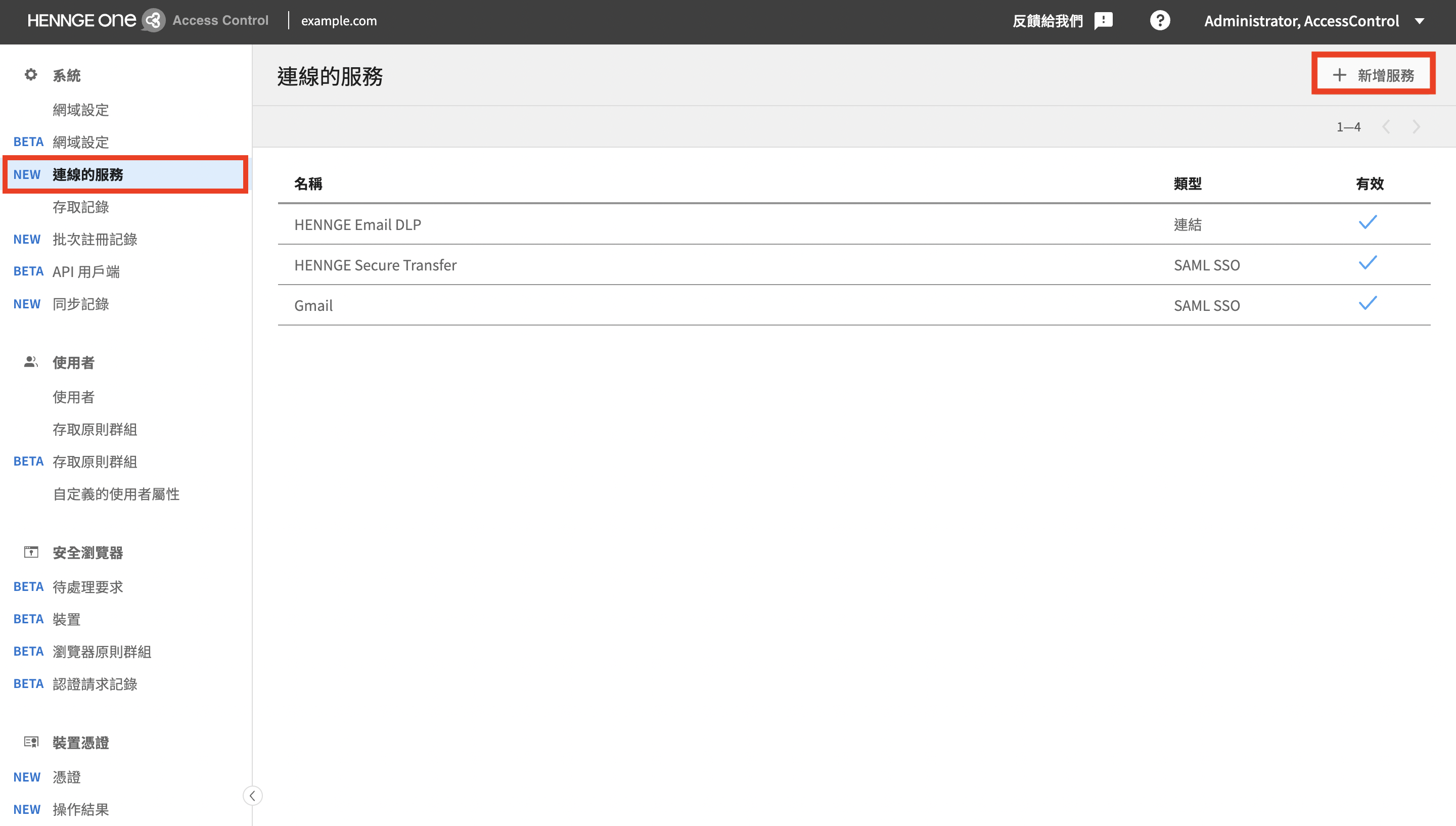Open the 使用者 sub-item under users
Viewport: 1456px width, 826px height.
click(73, 396)
